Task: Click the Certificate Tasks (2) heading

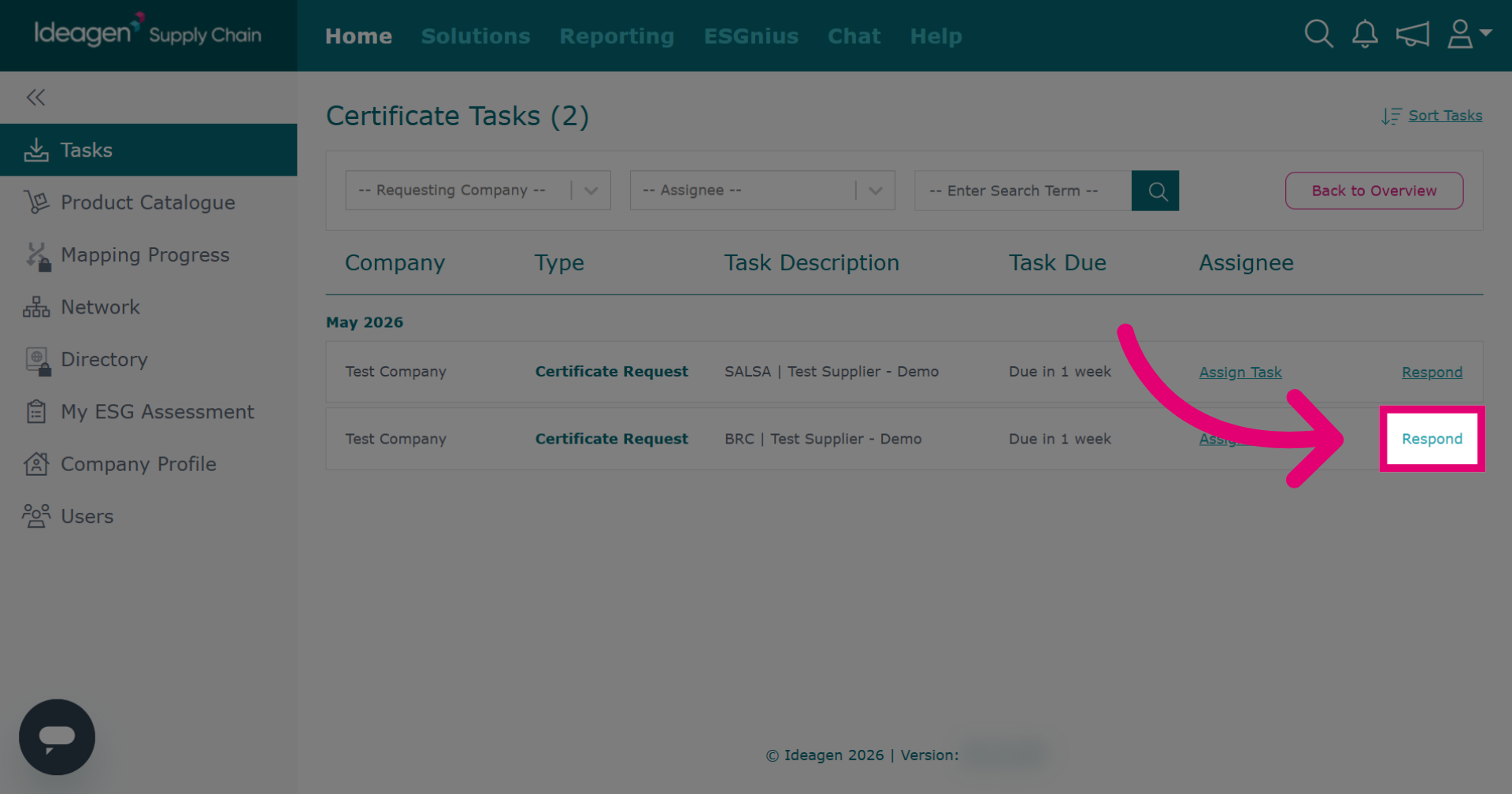Action: (x=458, y=116)
